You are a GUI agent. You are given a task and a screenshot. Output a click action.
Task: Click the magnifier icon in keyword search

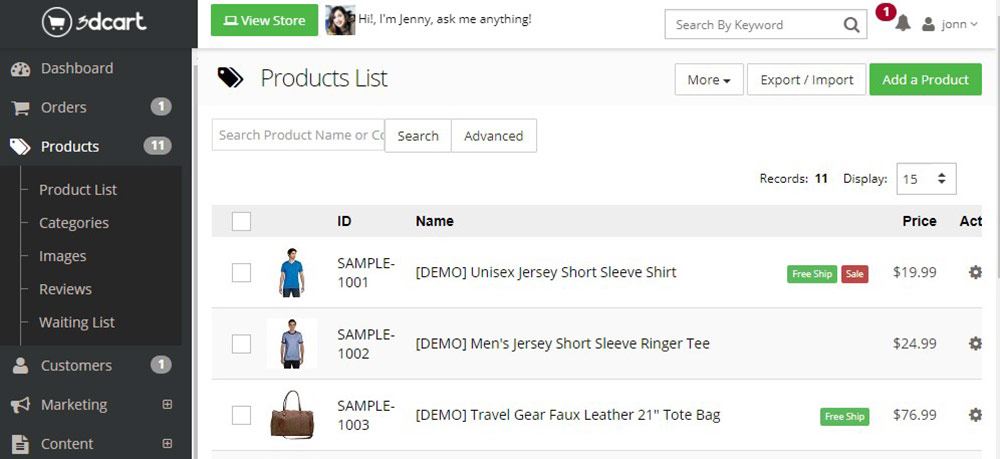coord(851,25)
